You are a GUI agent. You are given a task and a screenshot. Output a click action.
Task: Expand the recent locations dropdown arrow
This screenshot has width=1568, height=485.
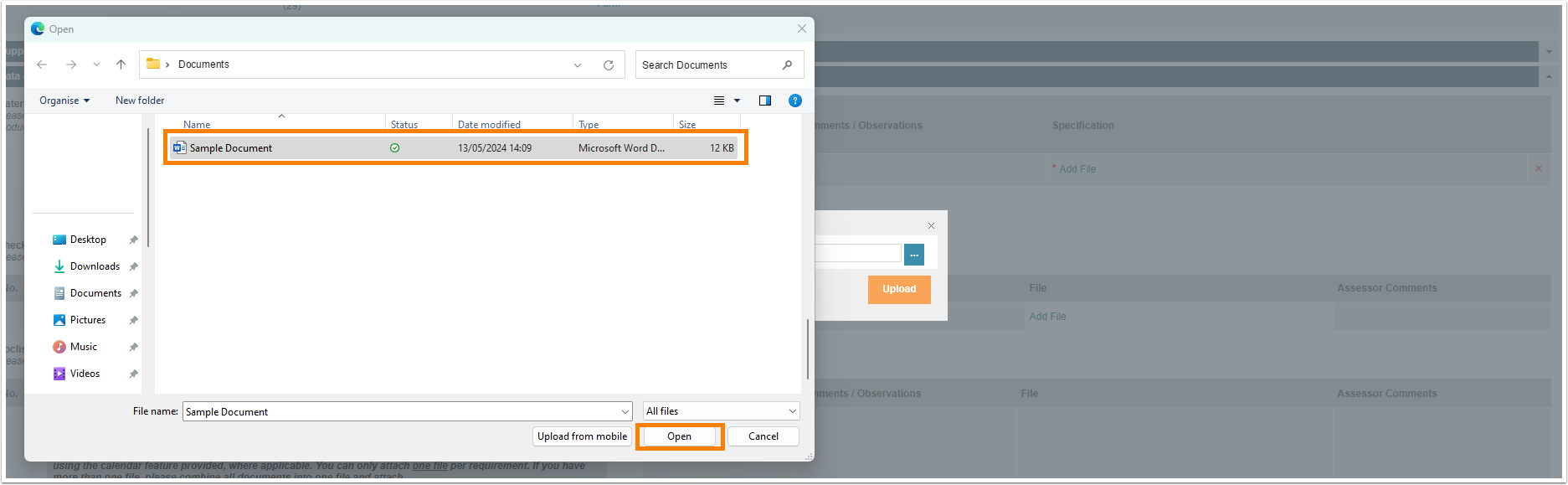coord(96,64)
